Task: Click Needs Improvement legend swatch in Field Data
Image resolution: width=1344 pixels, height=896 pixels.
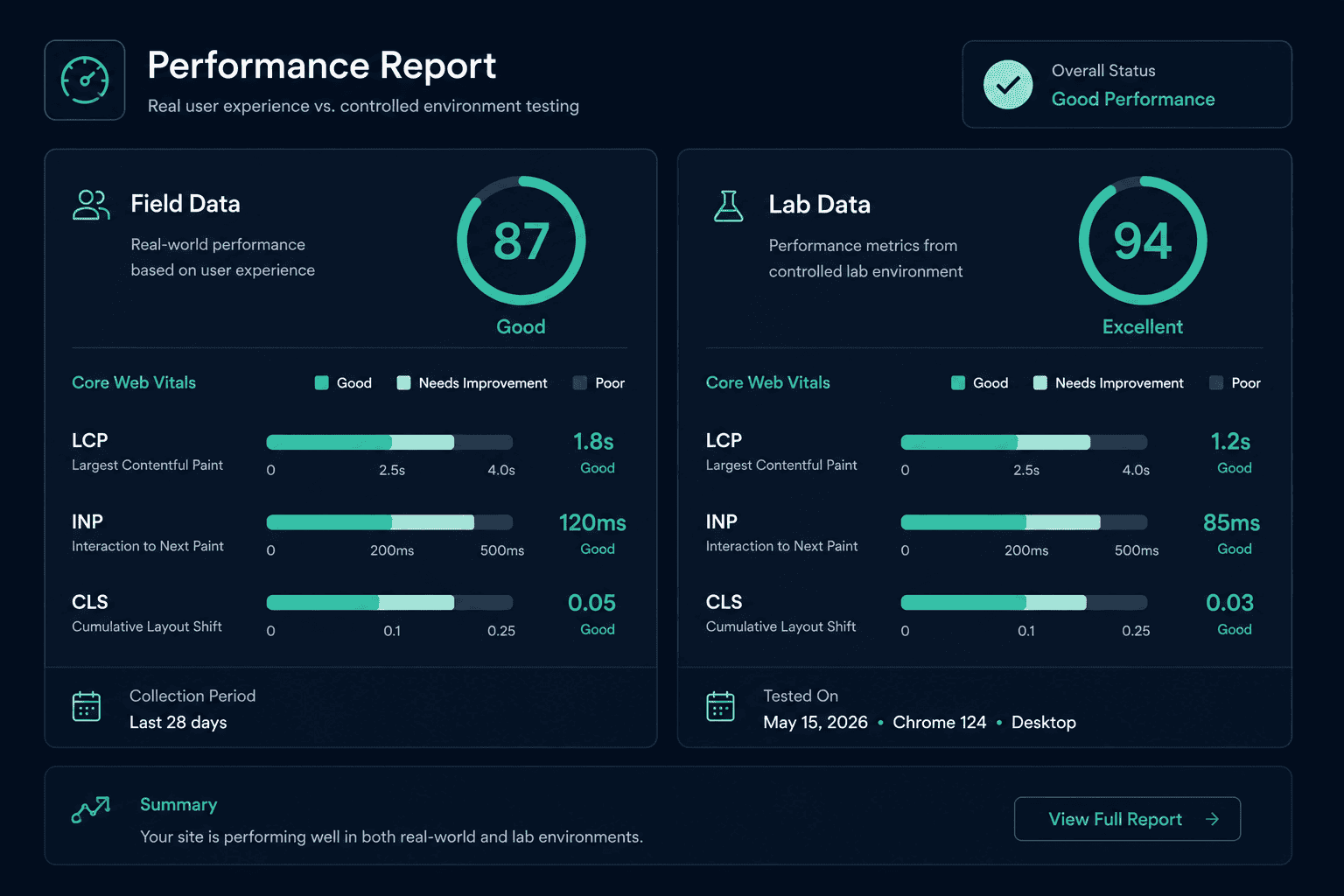Action: point(403,383)
